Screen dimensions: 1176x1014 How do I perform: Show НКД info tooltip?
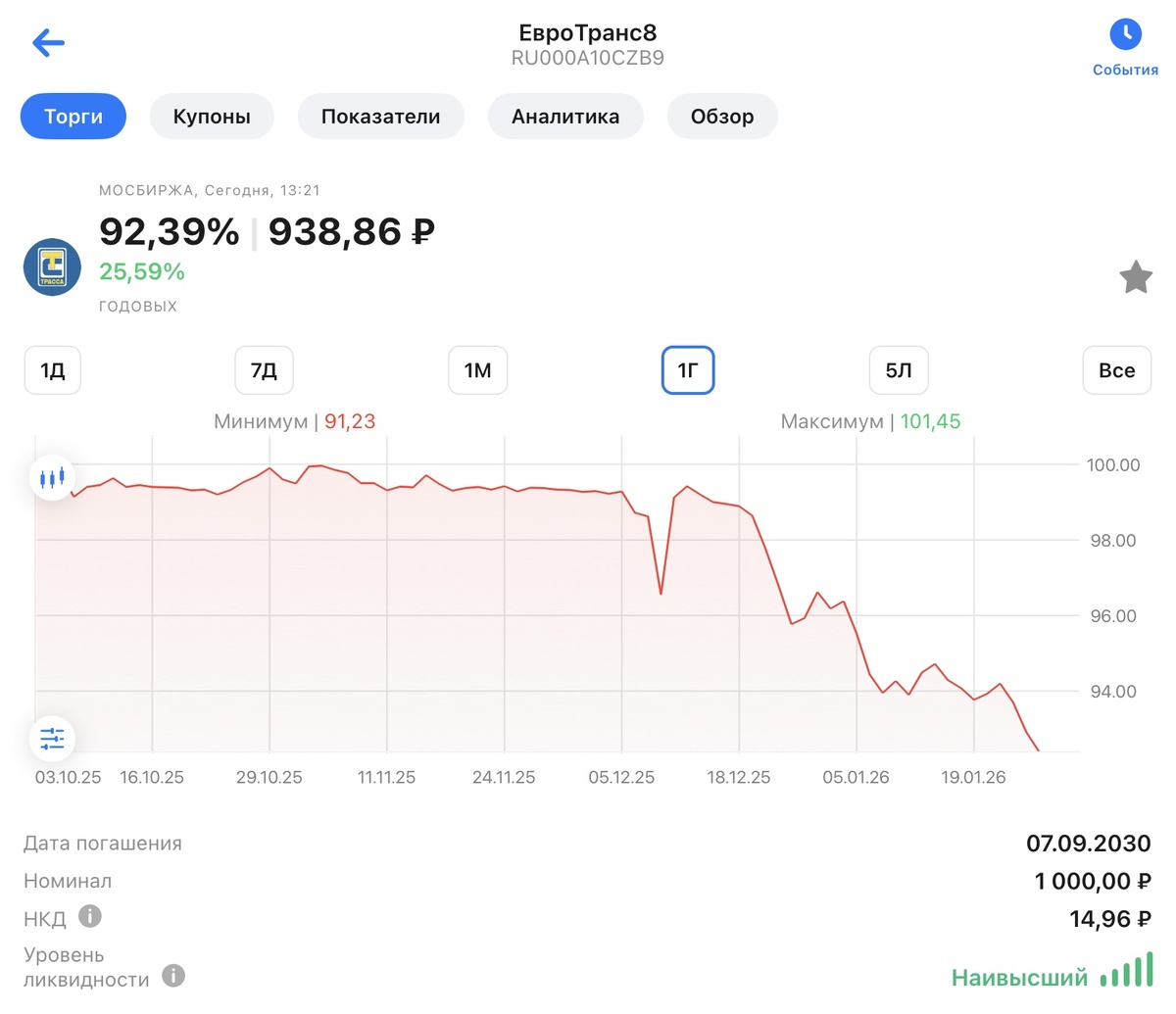tap(90, 917)
